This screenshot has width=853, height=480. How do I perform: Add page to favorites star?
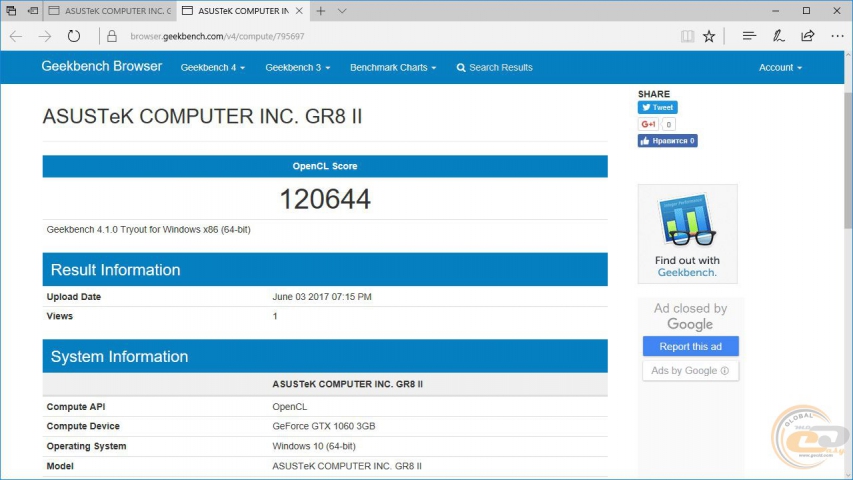[709, 36]
